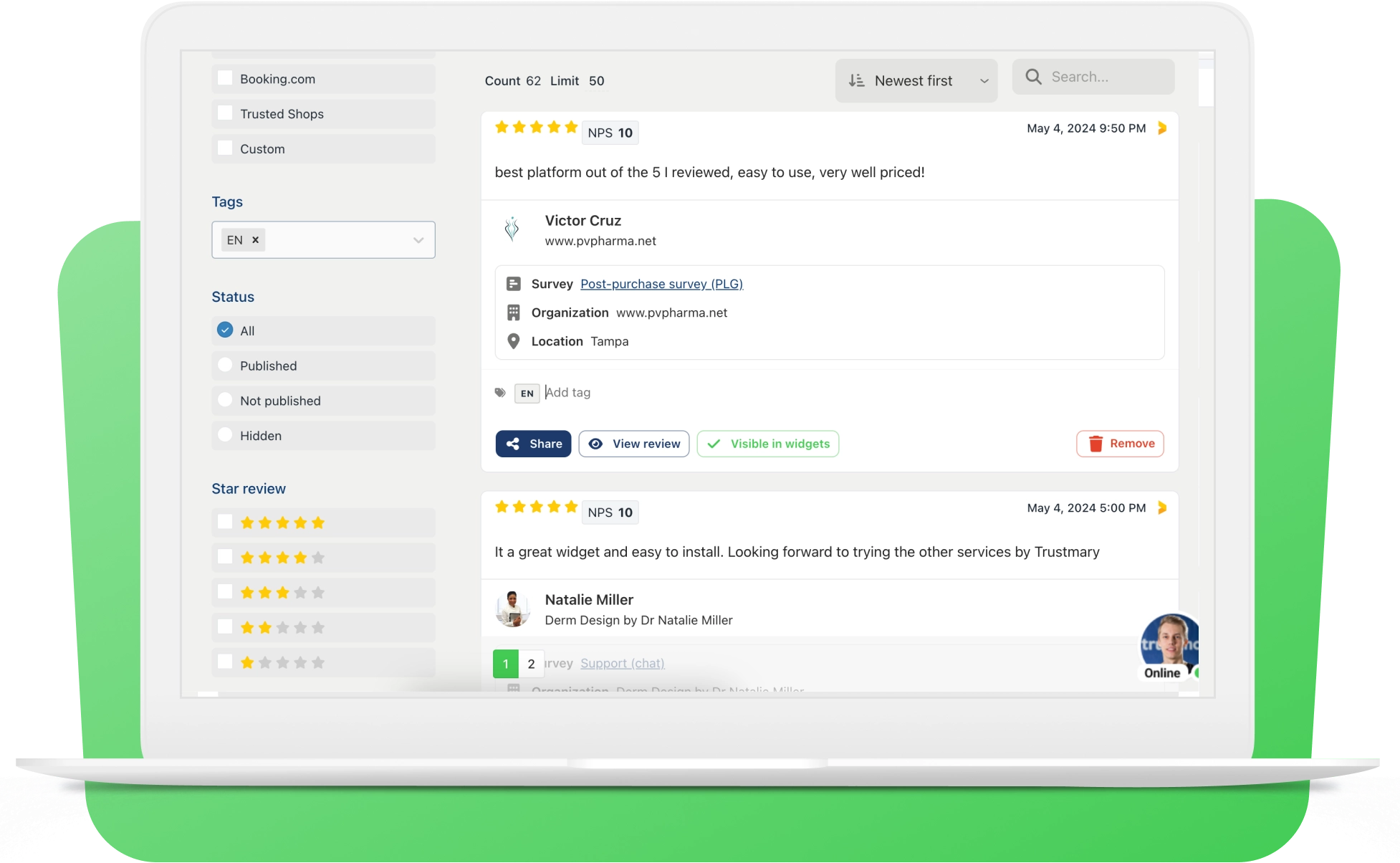1400x863 pixels.
Task: Click the Share button on Victor's review
Action: [533, 444]
